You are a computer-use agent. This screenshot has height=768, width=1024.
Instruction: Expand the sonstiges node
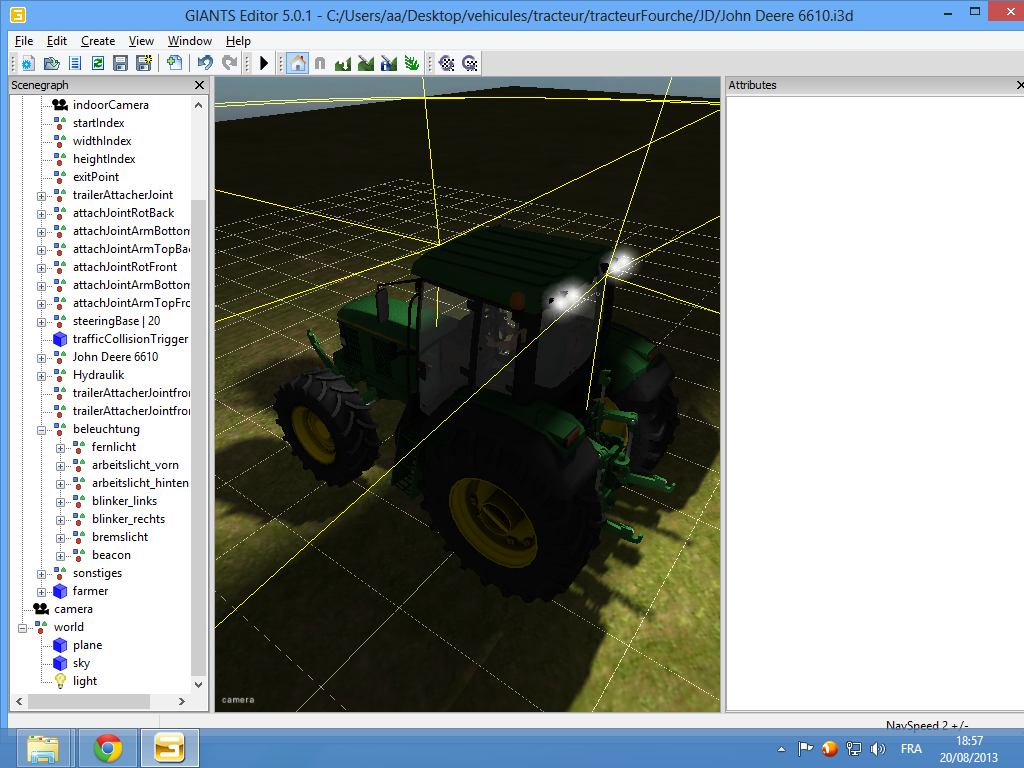coord(41,574)
